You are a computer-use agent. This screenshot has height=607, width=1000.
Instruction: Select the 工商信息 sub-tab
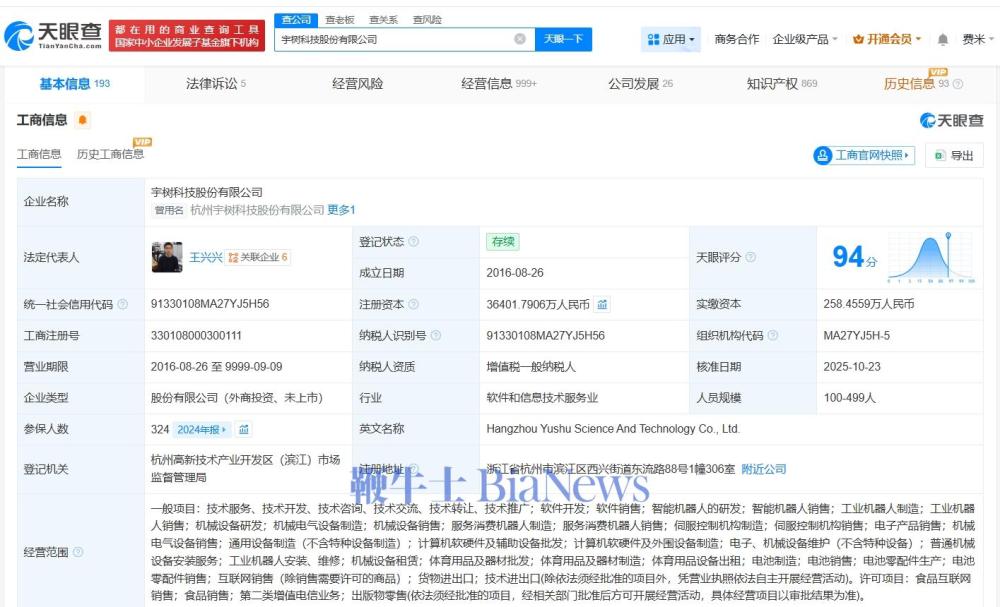tap(39, 154)
